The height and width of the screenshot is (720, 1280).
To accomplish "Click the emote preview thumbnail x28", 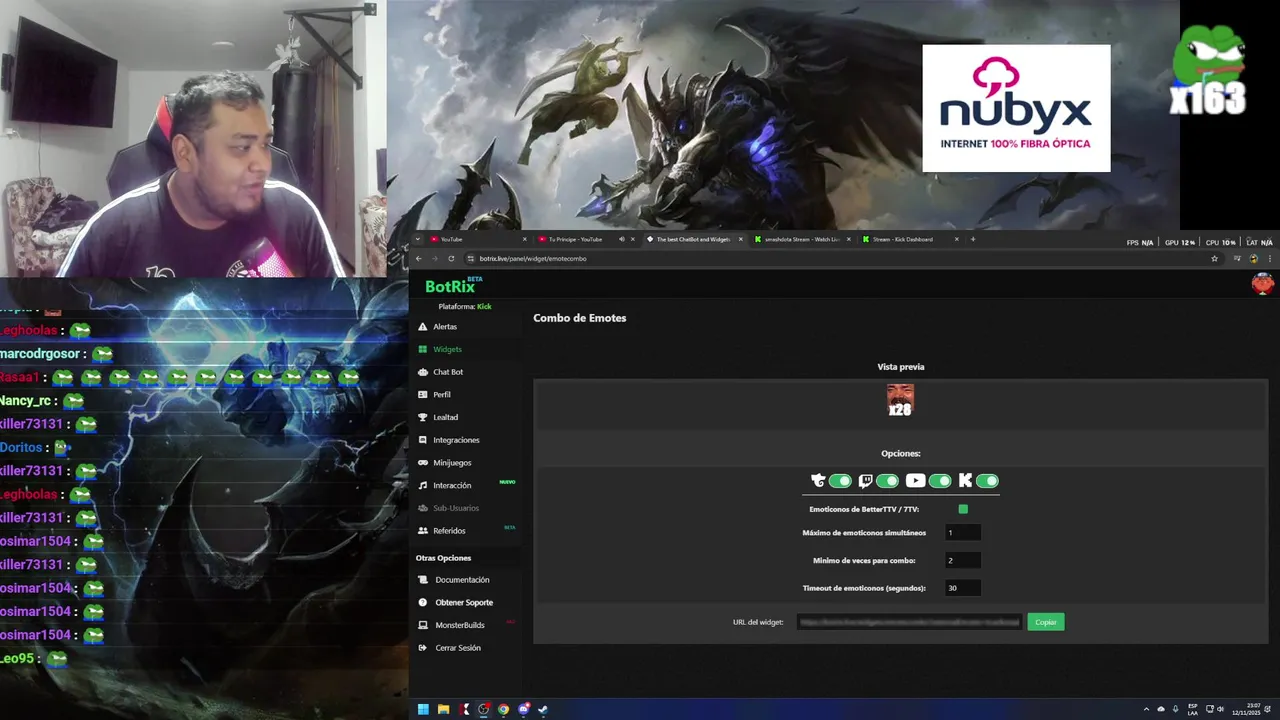I will point(900,400).
